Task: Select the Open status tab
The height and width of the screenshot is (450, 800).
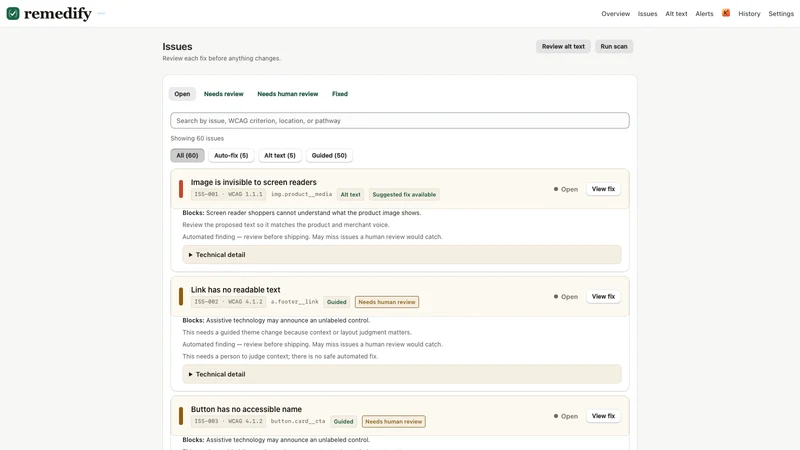Action: 182,94
